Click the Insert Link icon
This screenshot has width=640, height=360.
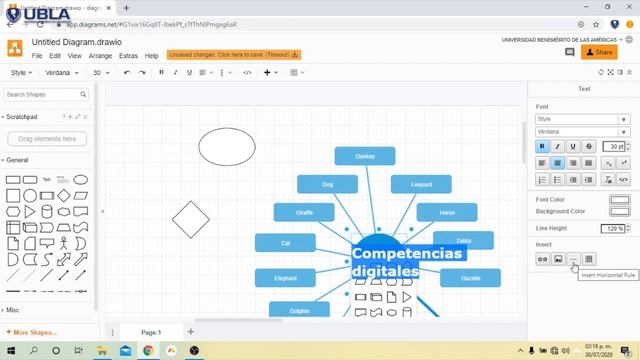click(542, 259)
